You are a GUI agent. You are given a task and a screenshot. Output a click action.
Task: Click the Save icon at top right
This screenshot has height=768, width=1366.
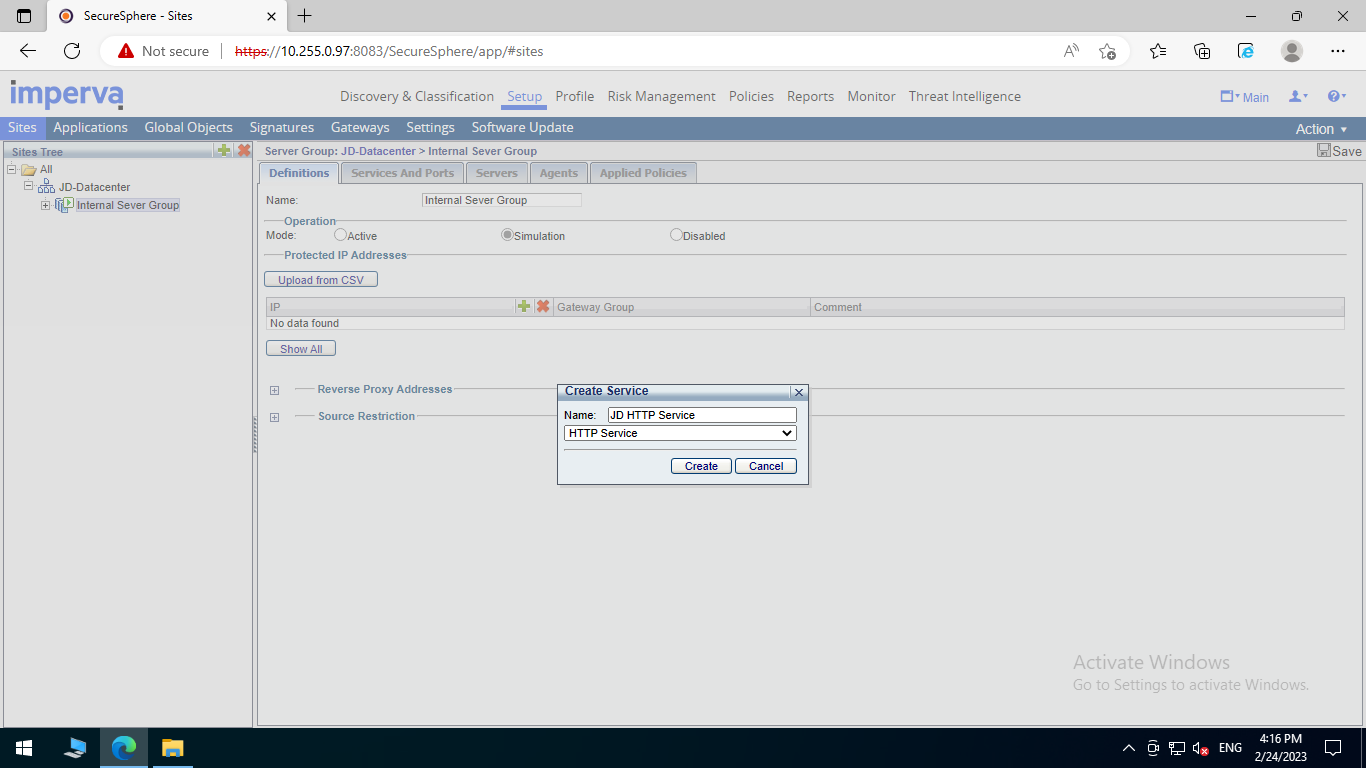click(1322, 151)
